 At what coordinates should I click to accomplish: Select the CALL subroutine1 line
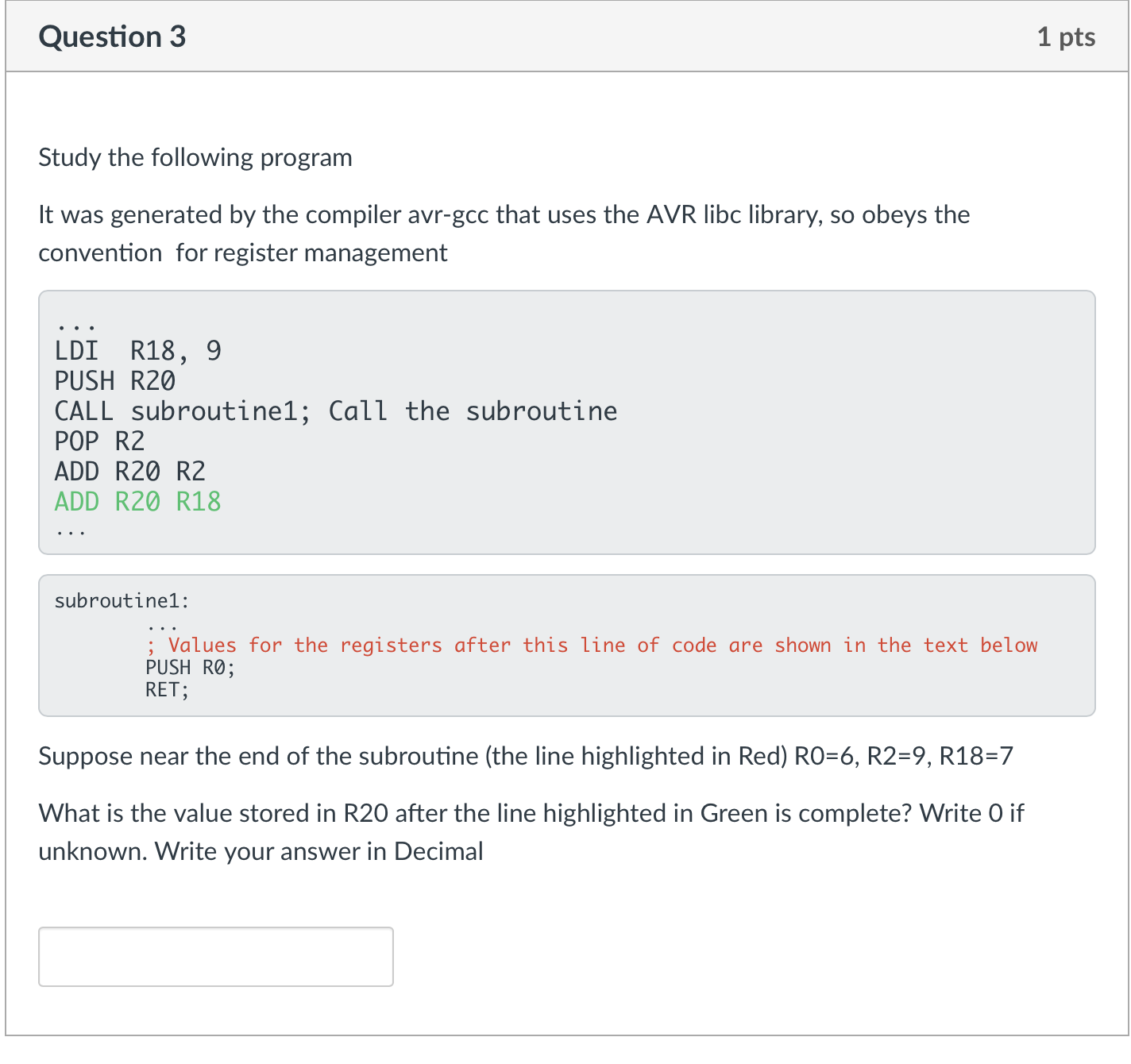click(335, 411)
